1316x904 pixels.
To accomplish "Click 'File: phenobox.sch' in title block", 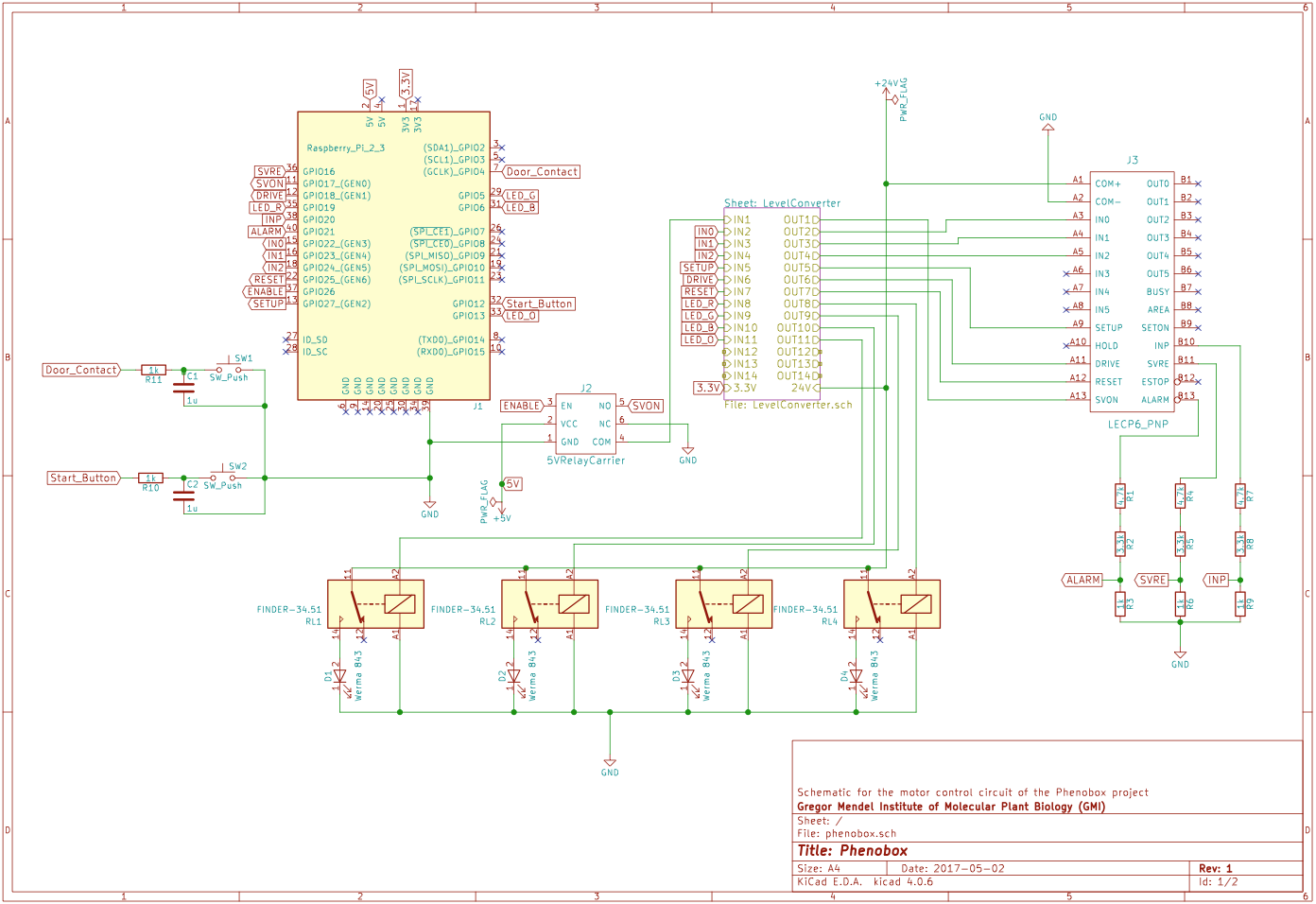I will click(846, 834).
